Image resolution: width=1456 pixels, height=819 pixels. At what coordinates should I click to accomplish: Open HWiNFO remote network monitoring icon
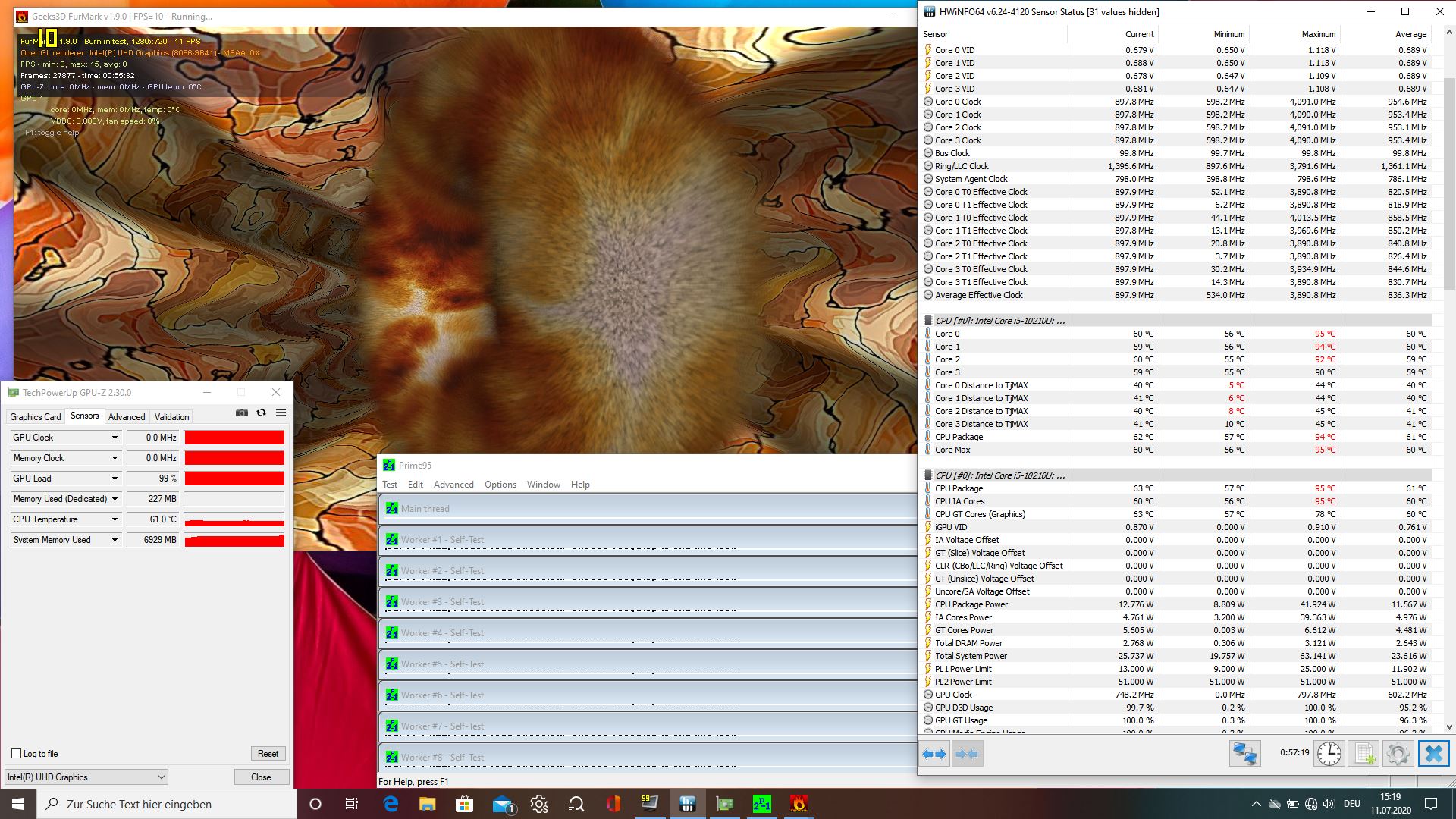(x=1244, y=754)
